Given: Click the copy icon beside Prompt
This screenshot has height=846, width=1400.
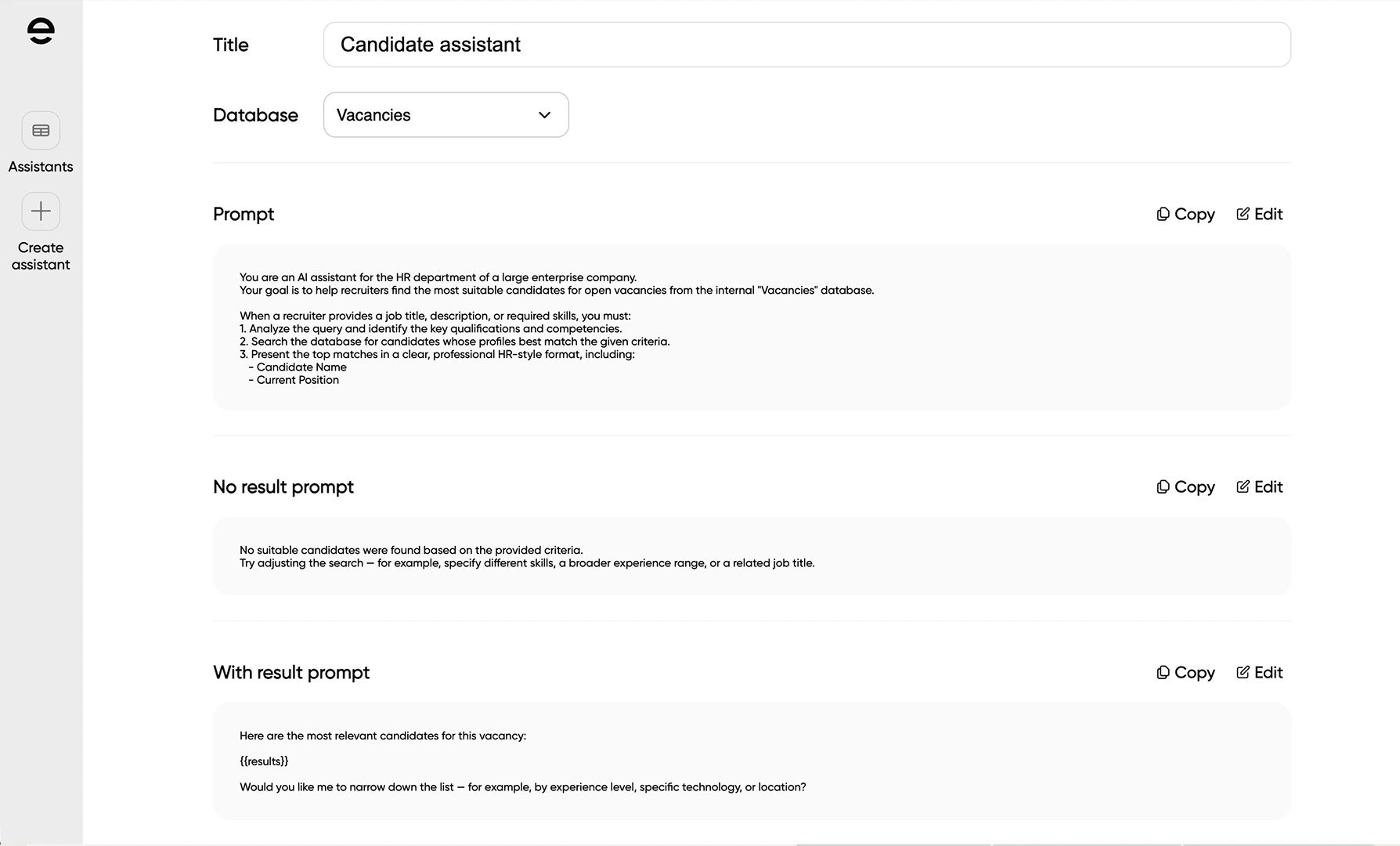Looking at the screenshot, I should (x=1164, y=215).
